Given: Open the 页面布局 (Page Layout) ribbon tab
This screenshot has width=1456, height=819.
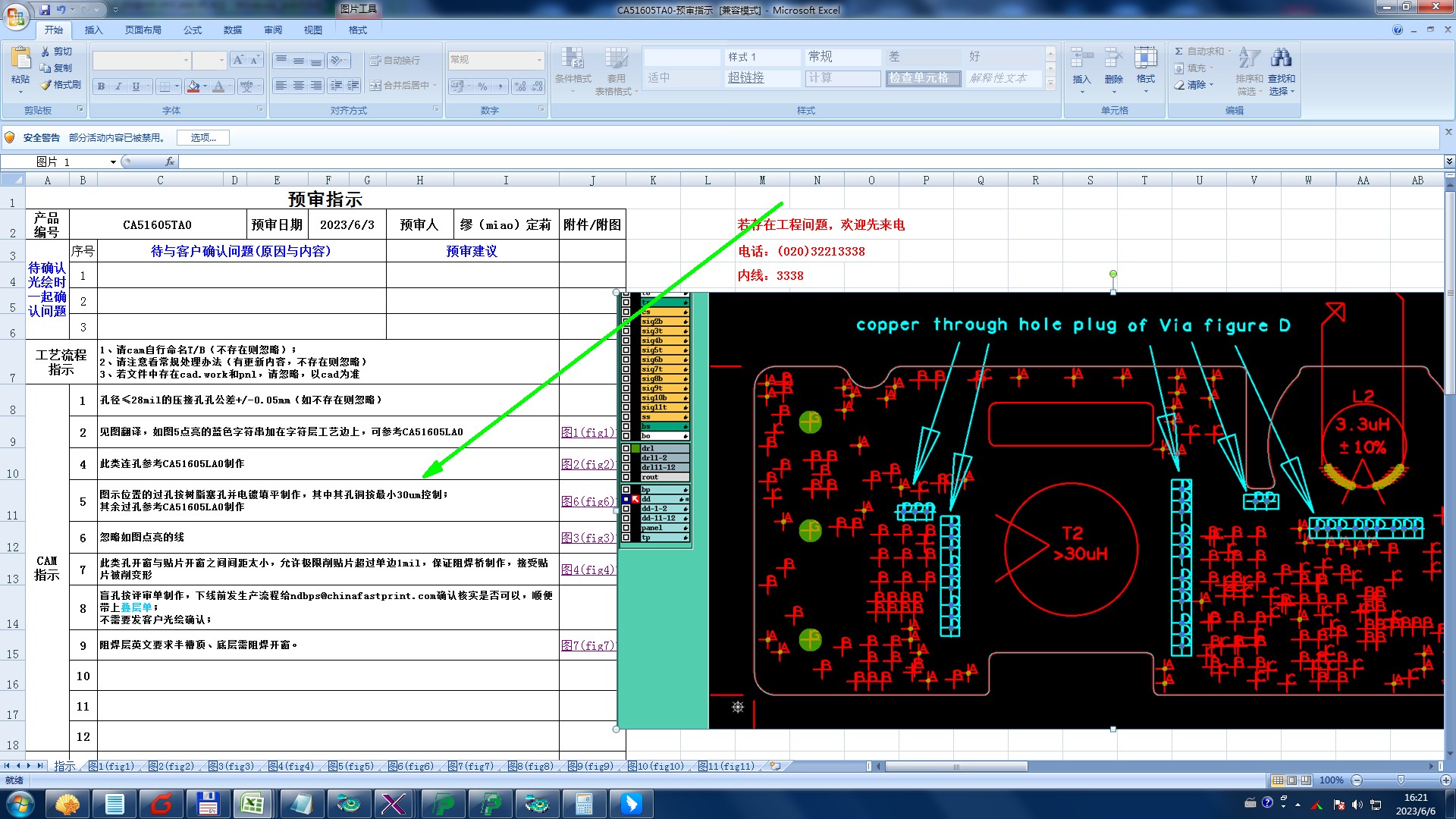Looking at the screenshot, I should (143, 30).
